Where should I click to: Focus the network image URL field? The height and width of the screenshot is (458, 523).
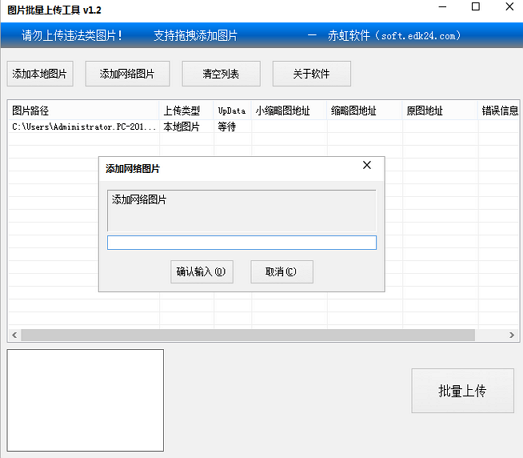point(242,243)
